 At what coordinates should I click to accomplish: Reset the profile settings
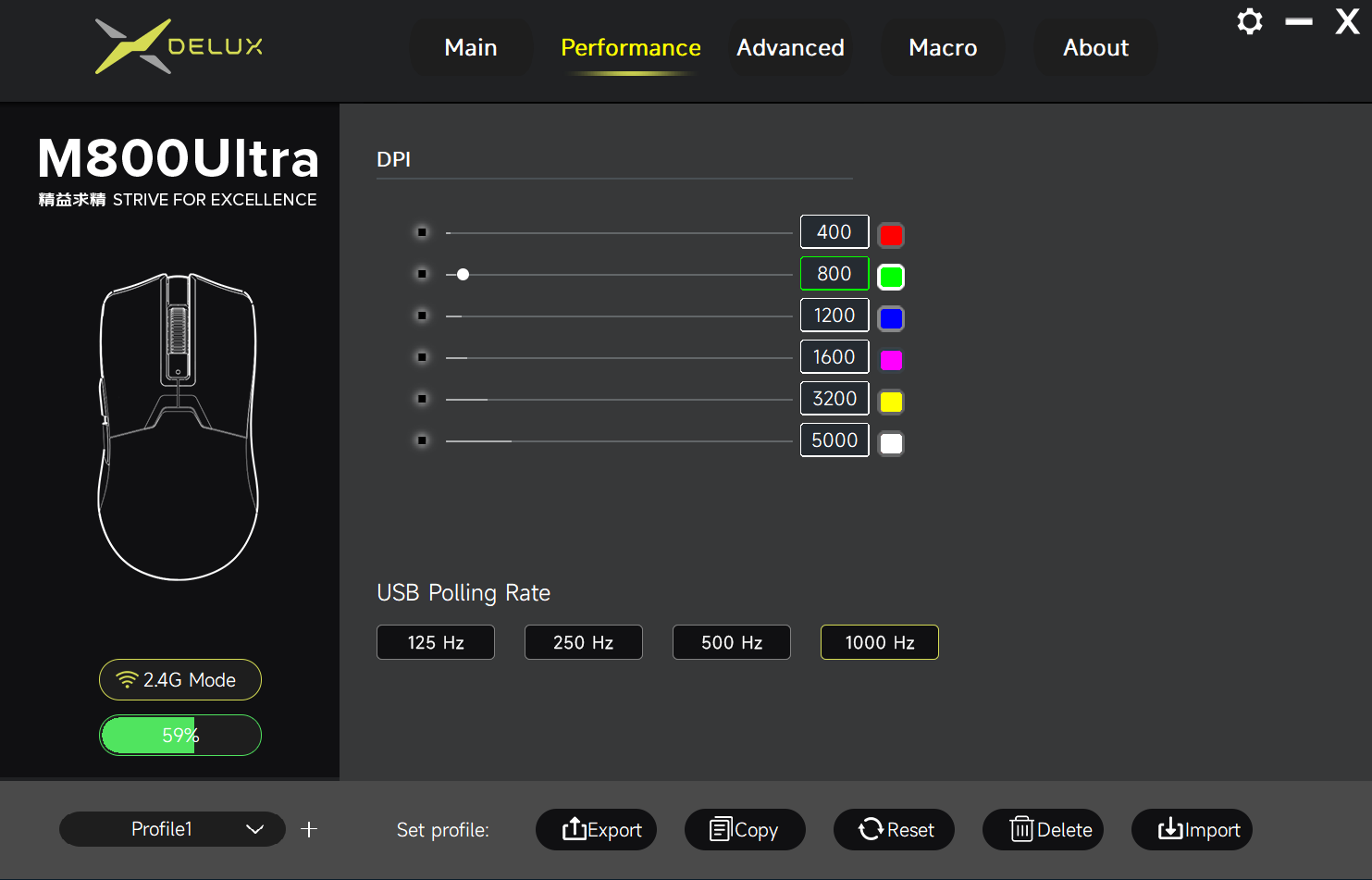tap(894, 829)
